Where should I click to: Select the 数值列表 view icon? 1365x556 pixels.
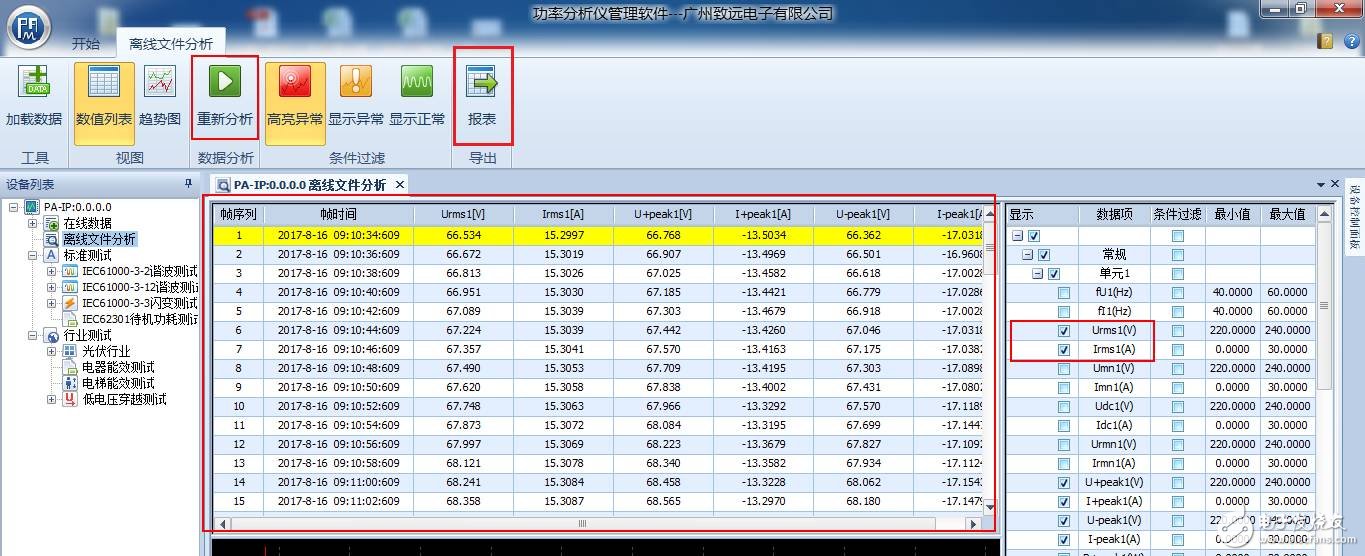point(103,83)
